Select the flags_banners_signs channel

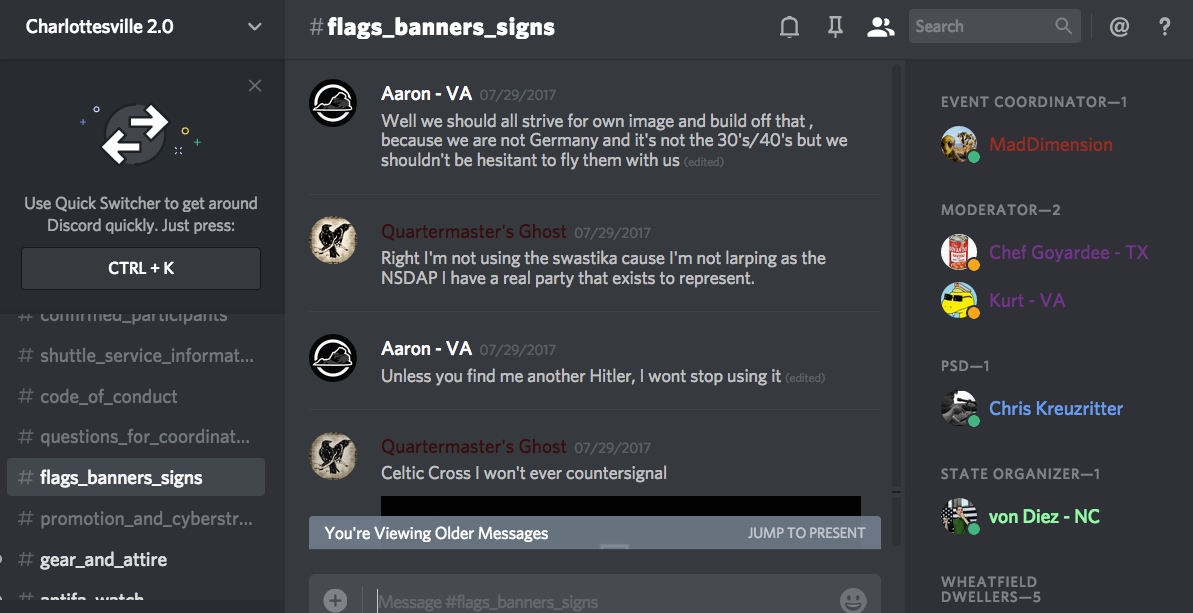pyautogui.click(x=121, y=478)
